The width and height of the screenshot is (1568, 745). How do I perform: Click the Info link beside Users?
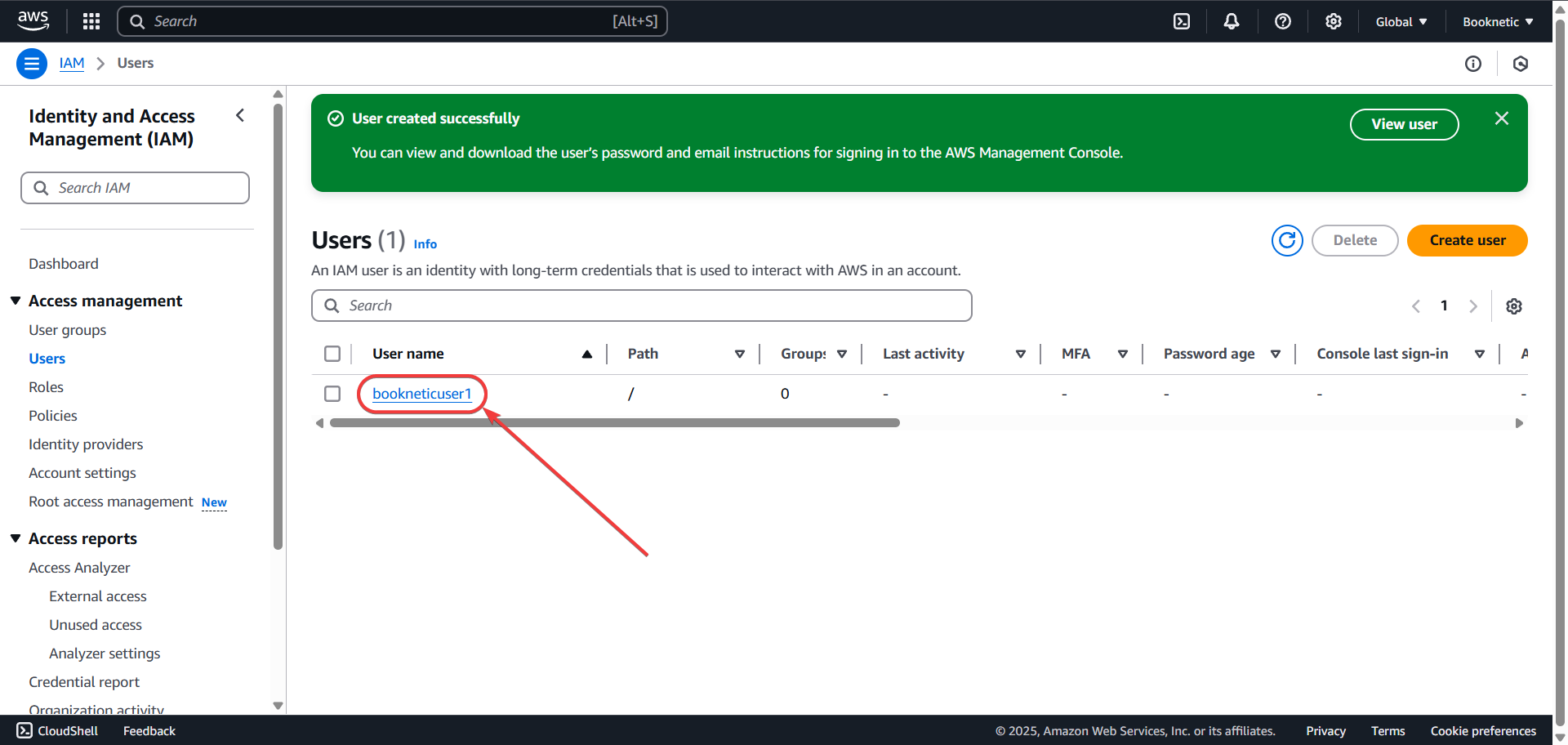click(425, 243)
